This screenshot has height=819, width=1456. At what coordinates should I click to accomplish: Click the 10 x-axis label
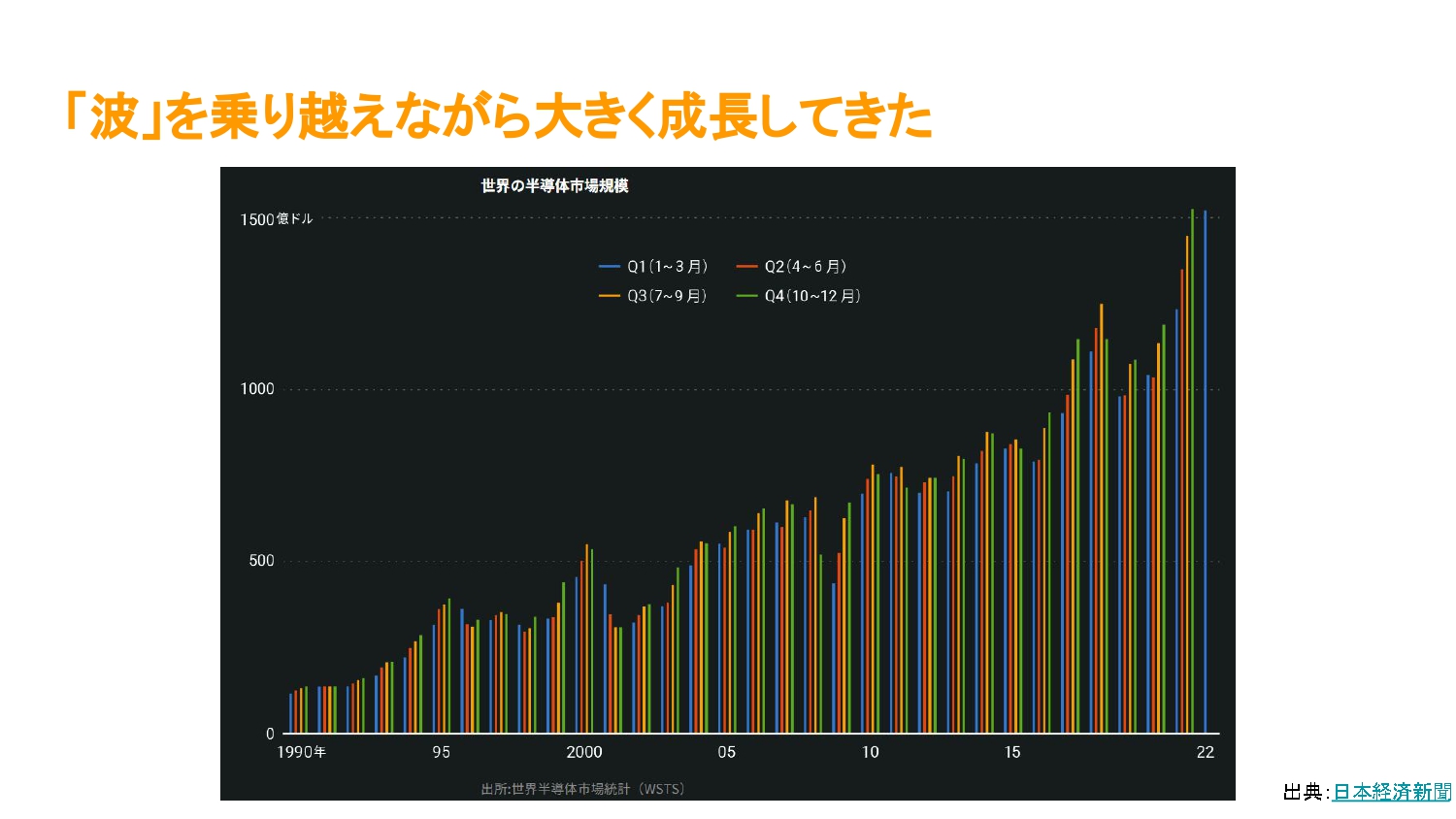pyautogui.click(x=871, y=752)
